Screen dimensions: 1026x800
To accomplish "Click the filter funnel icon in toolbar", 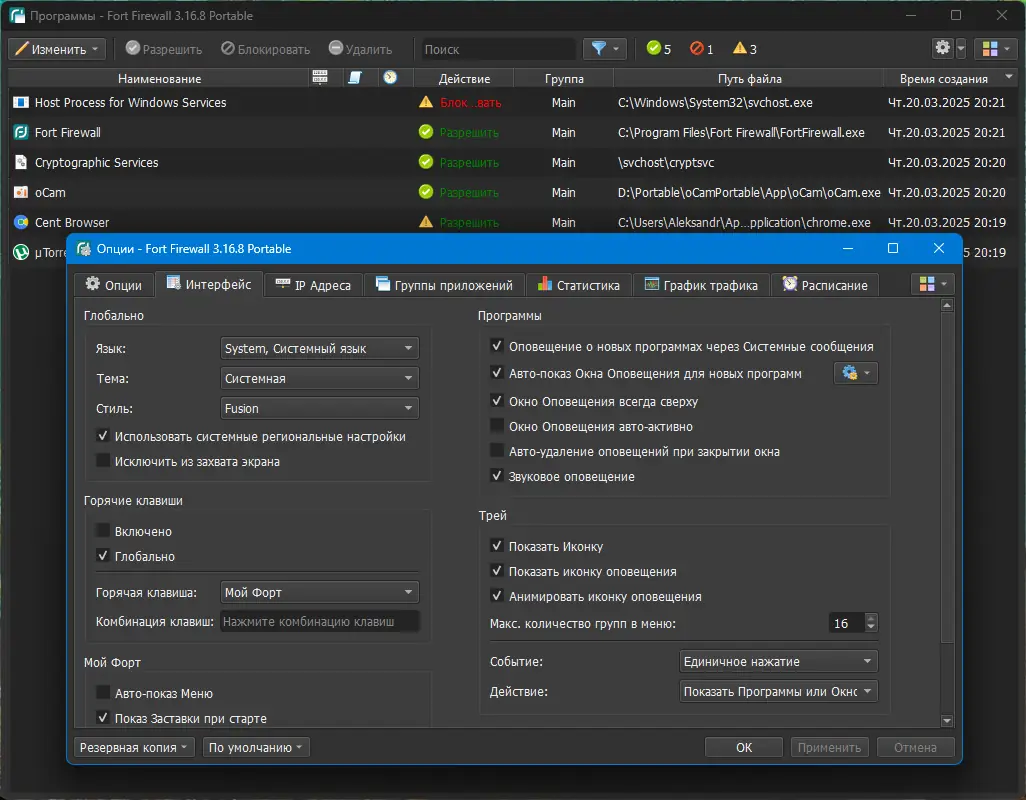I will point(599,48).
